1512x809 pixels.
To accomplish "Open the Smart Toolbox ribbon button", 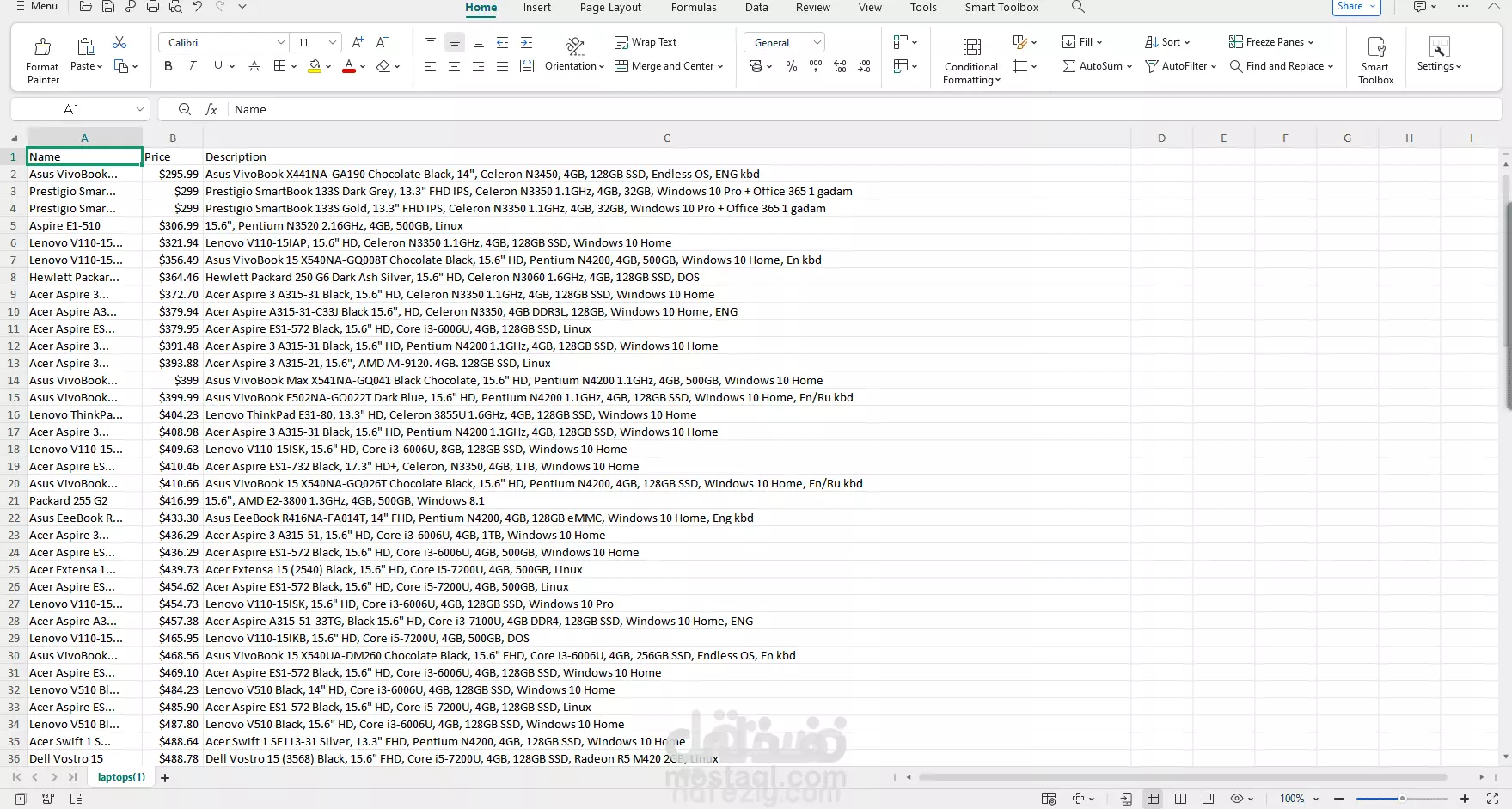I will point(1375,59).
